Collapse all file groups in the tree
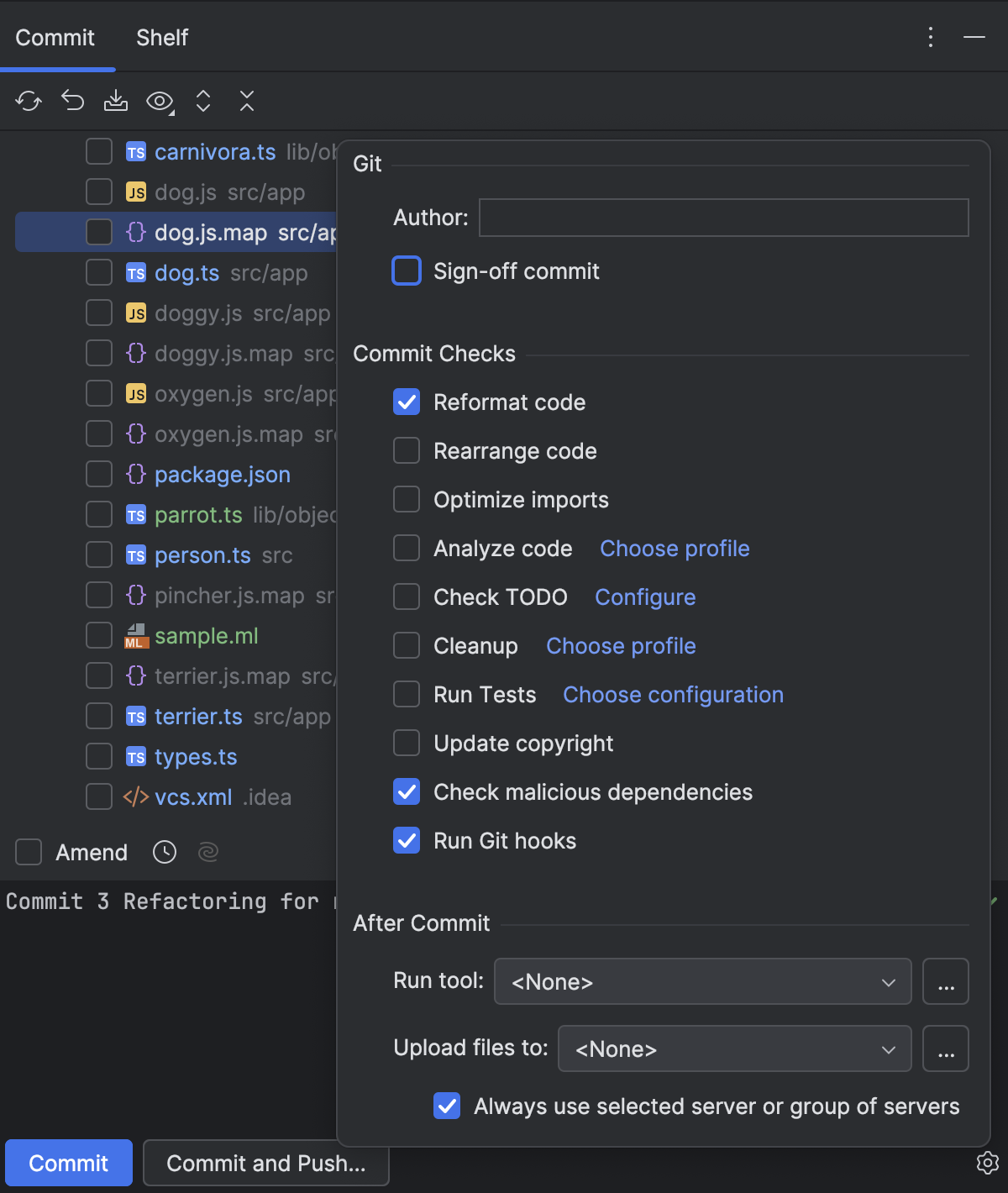The height and width of the screenshot is (1193, 1008). tap(246, 101)
